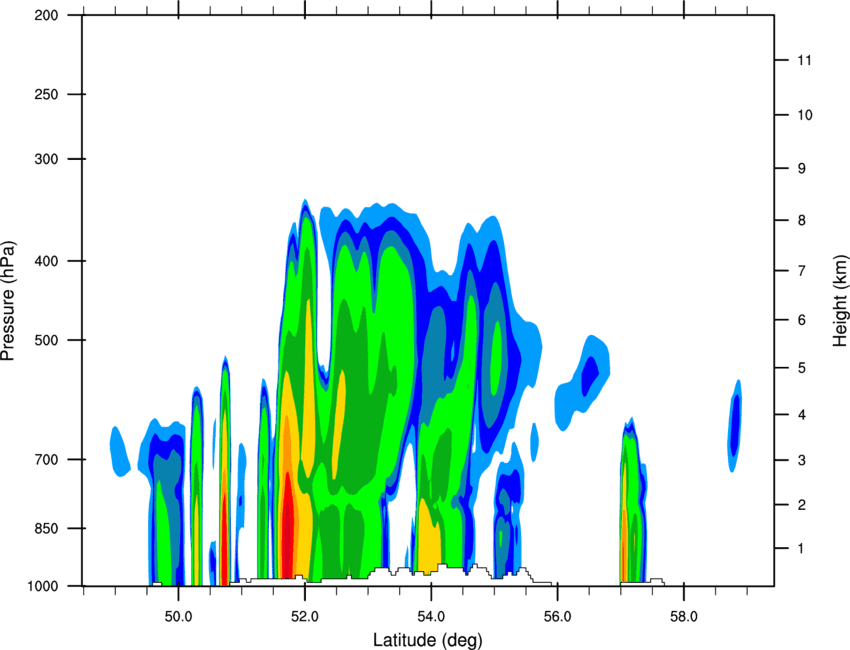The image size is (850, 650).
Task: Click the 4 km height label
Action: click(802, 415)
